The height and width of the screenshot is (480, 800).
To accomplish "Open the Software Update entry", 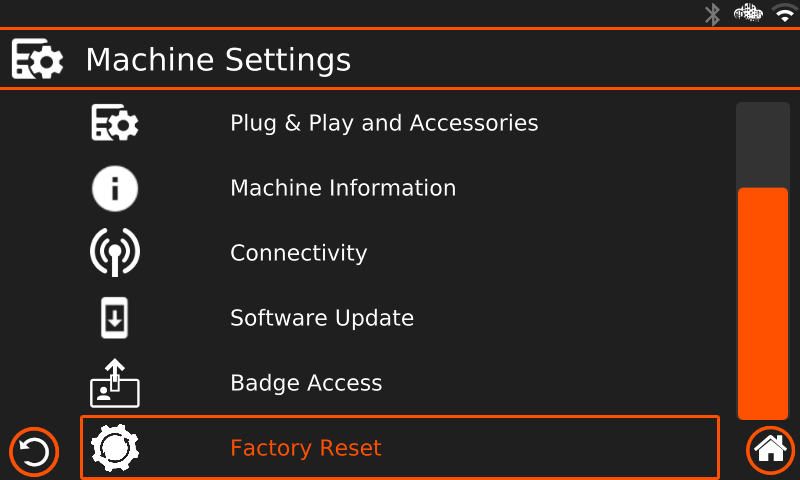I will (400, 318).
